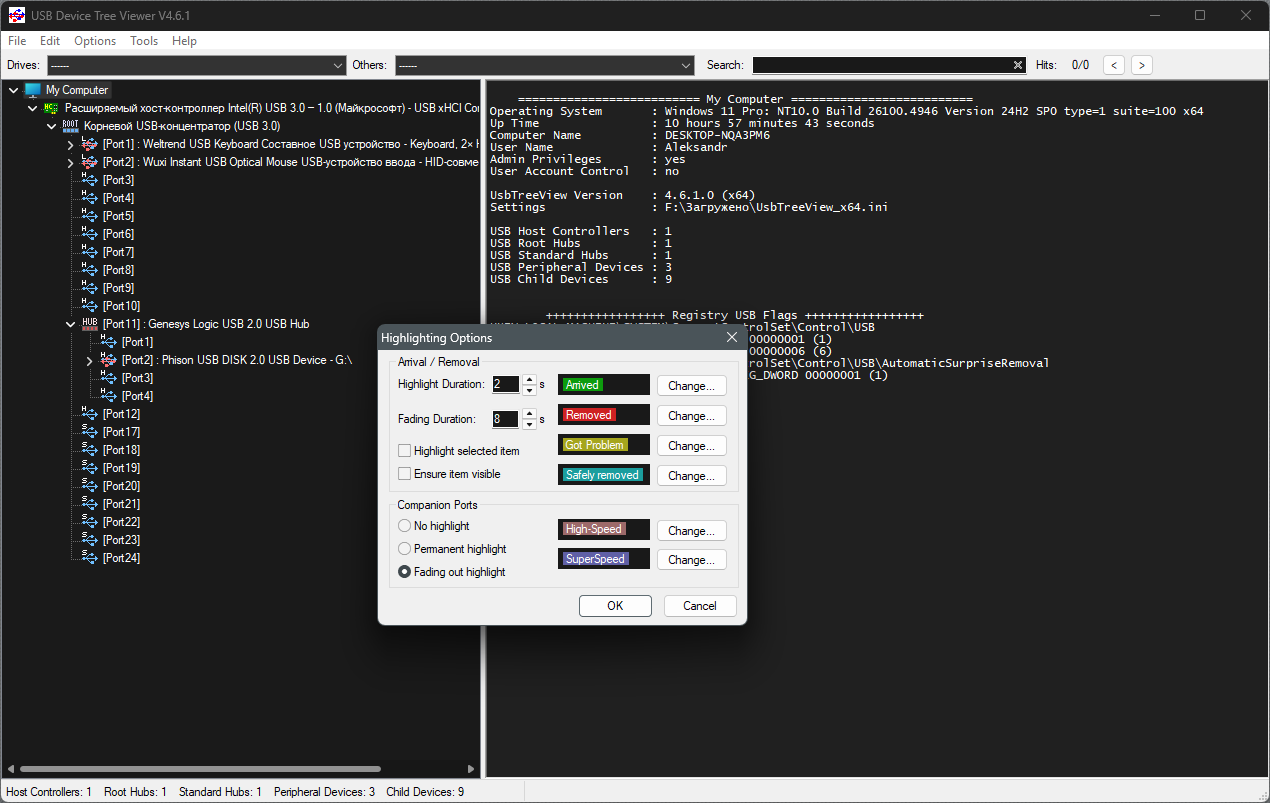
Task: Open the Help menu
Action: 184,41
